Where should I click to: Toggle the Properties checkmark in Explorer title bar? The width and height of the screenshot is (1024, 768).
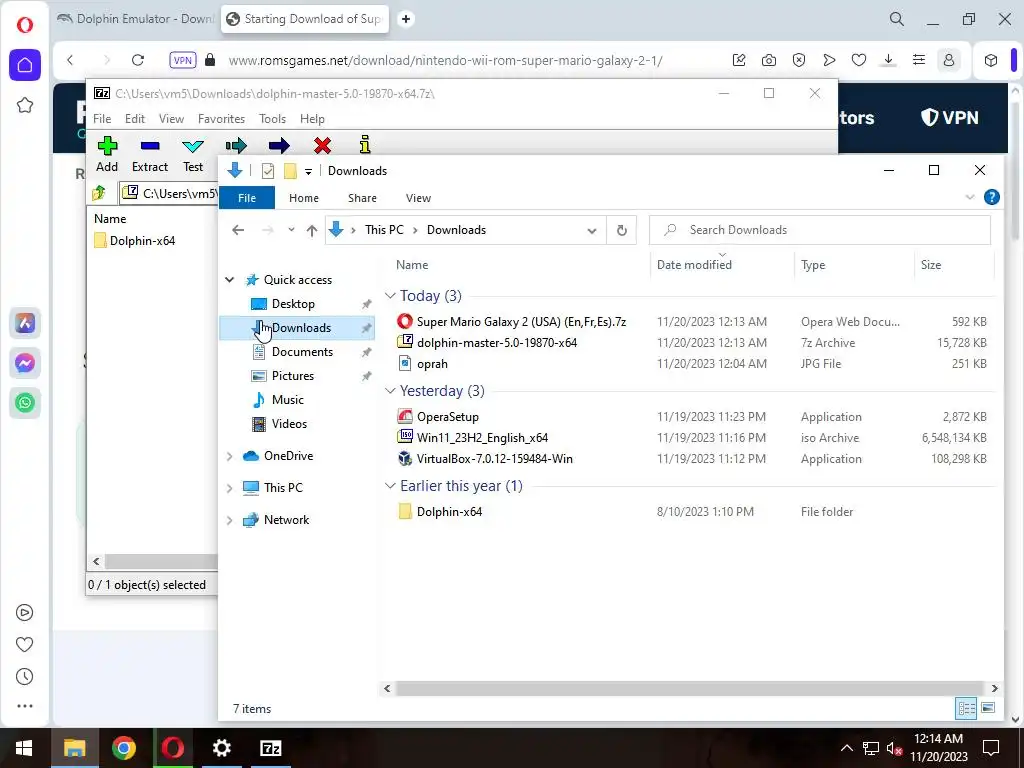(268, 171)
